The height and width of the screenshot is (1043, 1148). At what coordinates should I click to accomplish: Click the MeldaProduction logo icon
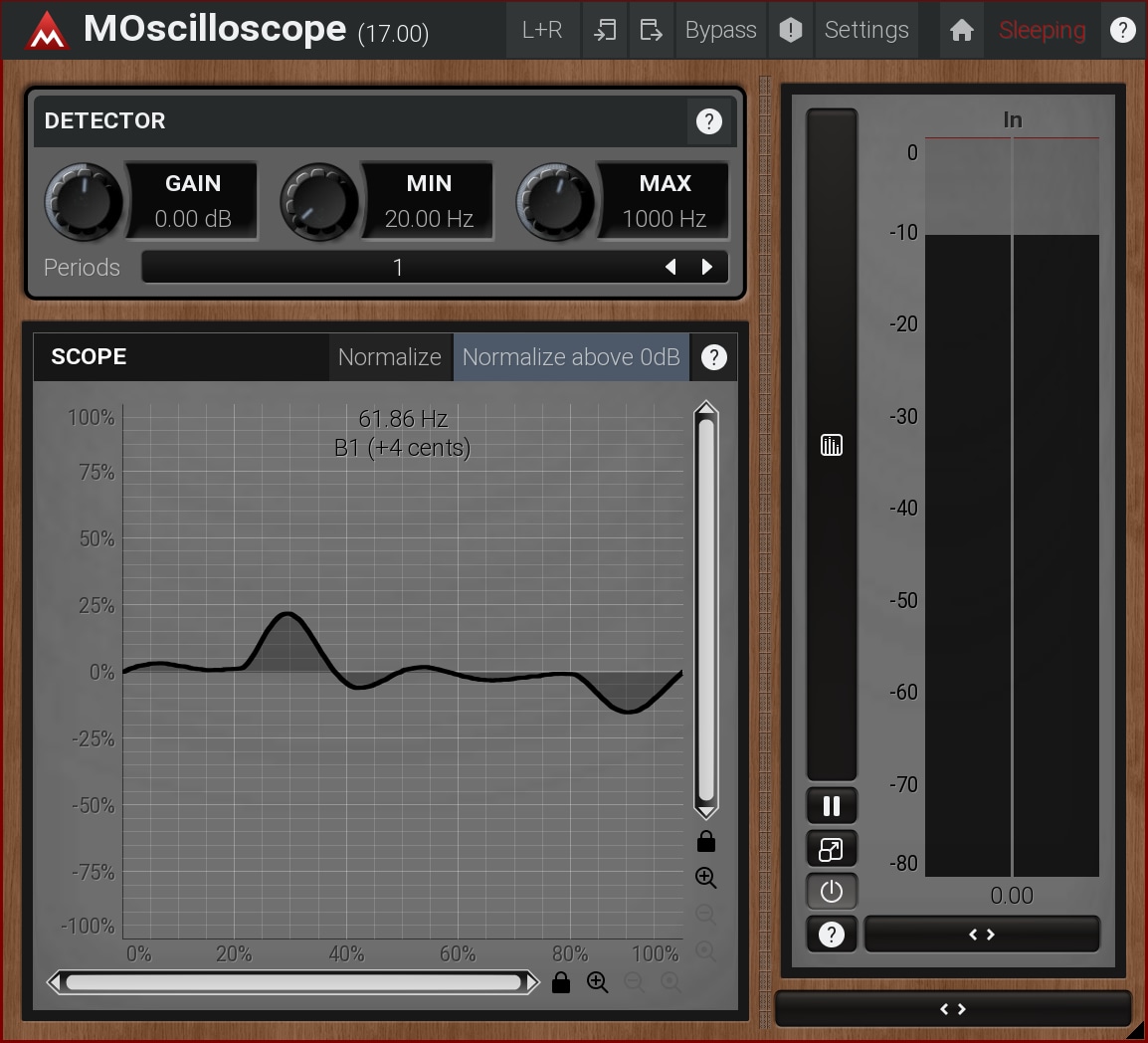click(46, 30)
